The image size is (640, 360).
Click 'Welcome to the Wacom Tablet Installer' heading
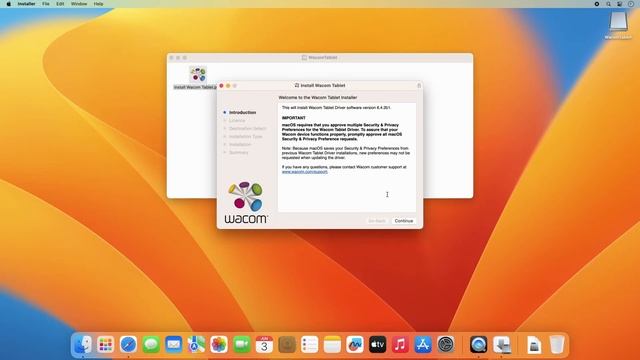pos(318,98)
